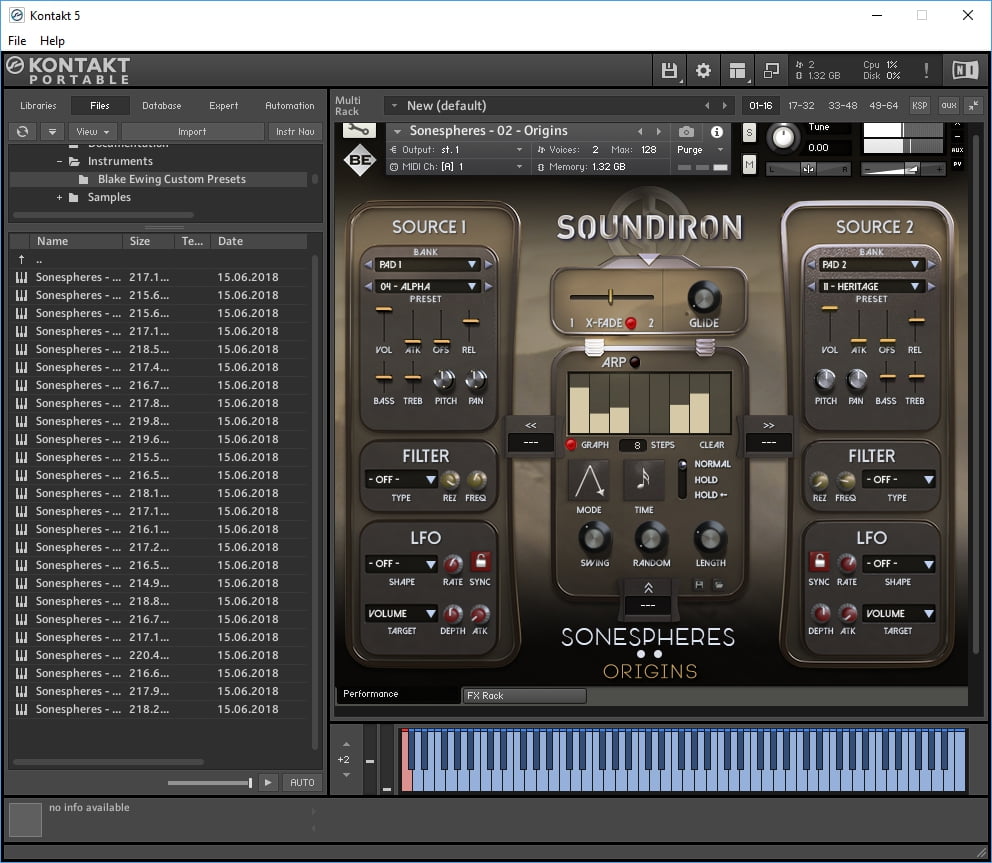Click the NI logo icon
The width and height of the screenshot is (992, 863).
tap(965, 70)
